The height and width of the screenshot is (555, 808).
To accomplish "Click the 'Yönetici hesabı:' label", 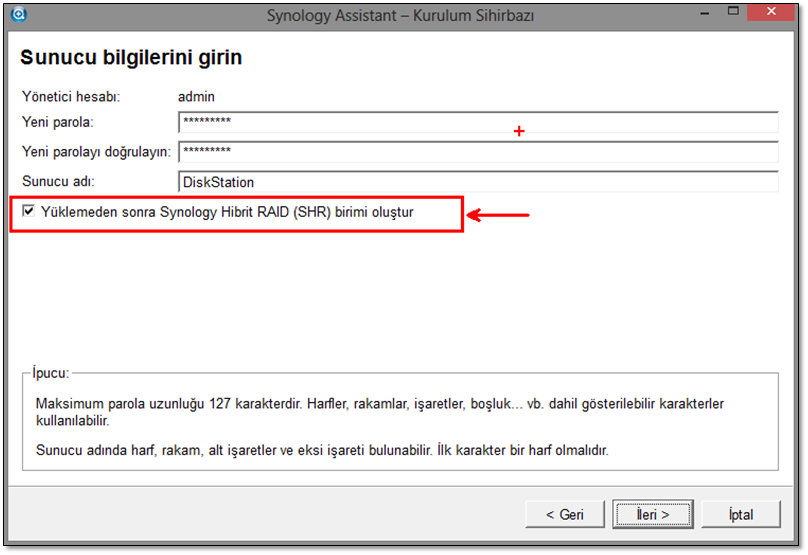I will click(x=71, y=96).
